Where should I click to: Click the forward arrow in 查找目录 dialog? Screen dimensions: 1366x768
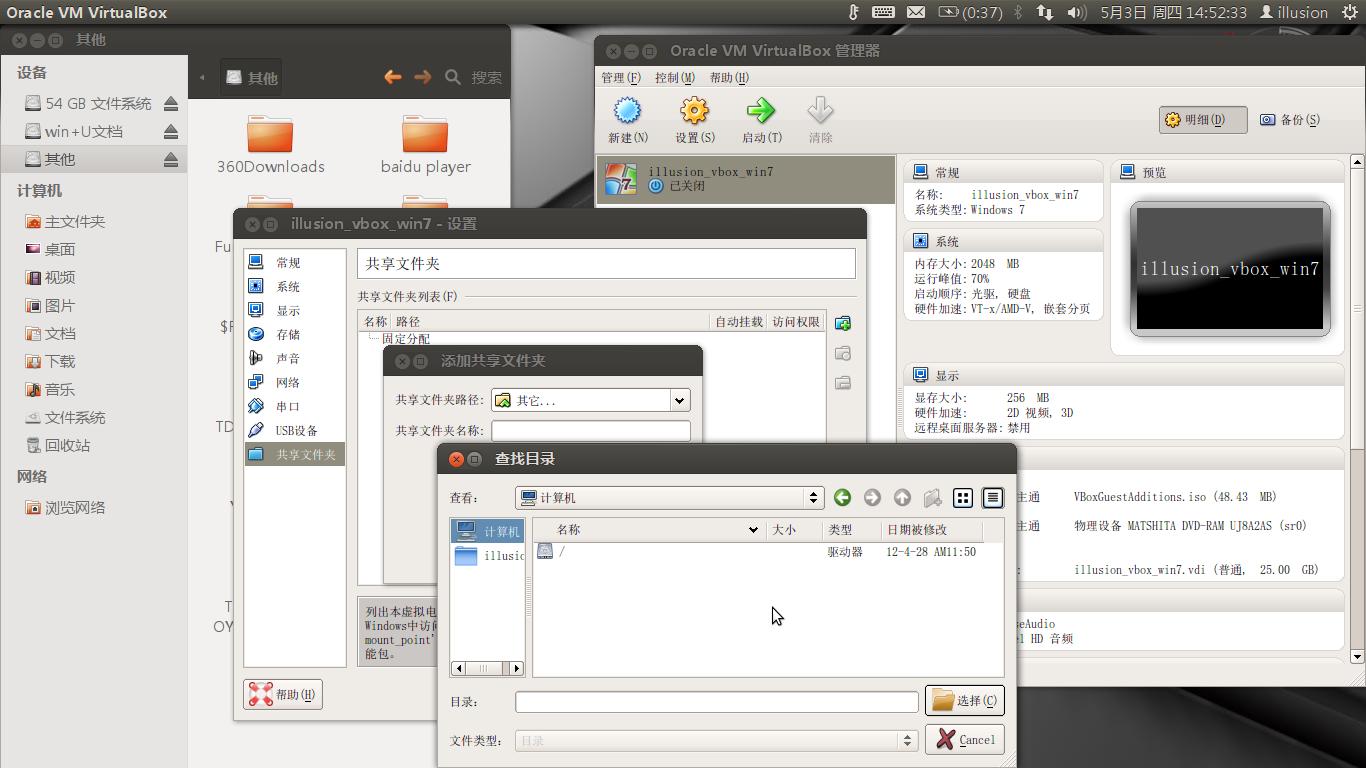(872, 497)
